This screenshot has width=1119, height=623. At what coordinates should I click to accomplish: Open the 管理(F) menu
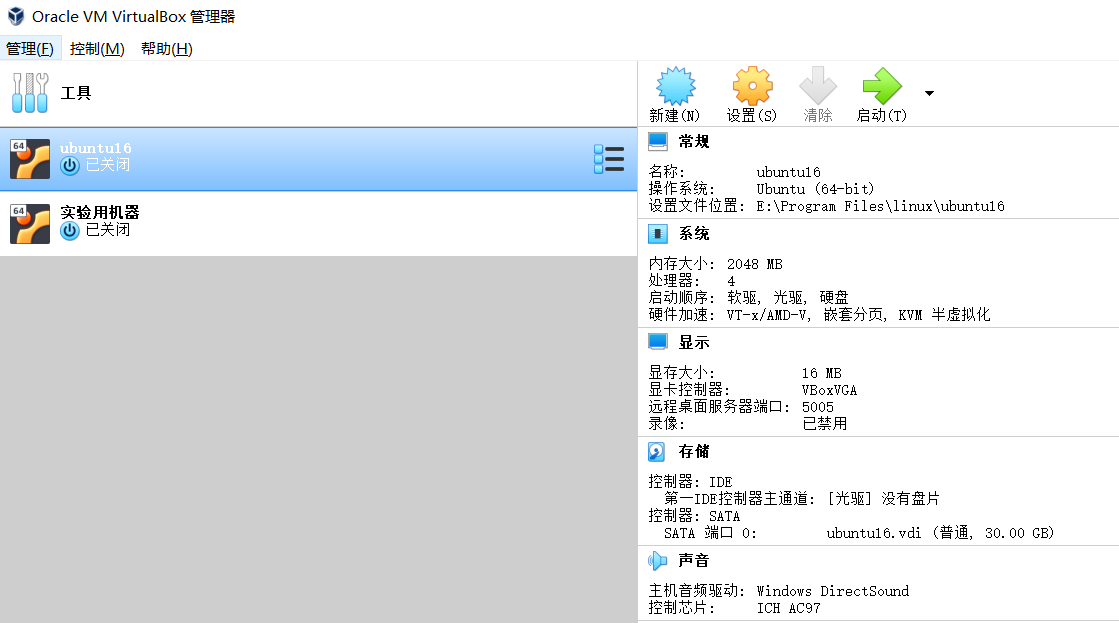pyautogui.click(x=30, y=49)
